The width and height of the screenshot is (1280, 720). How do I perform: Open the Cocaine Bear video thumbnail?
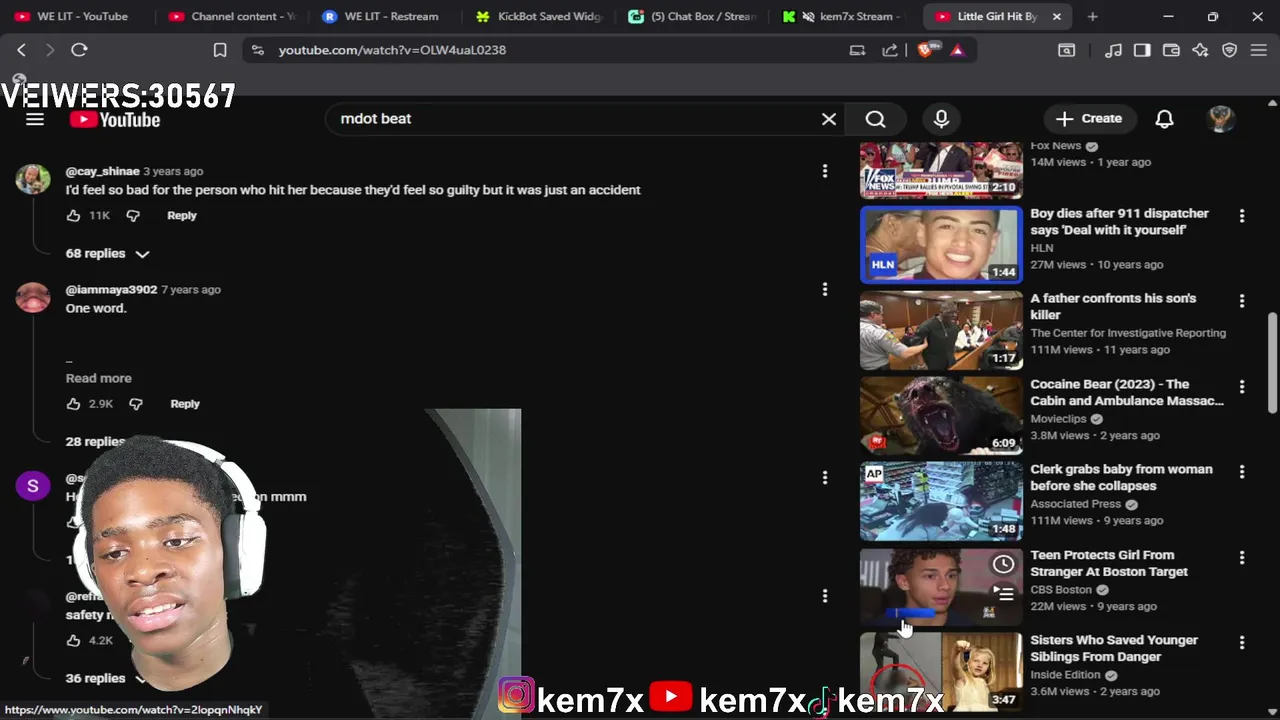(x=941, y=414)
